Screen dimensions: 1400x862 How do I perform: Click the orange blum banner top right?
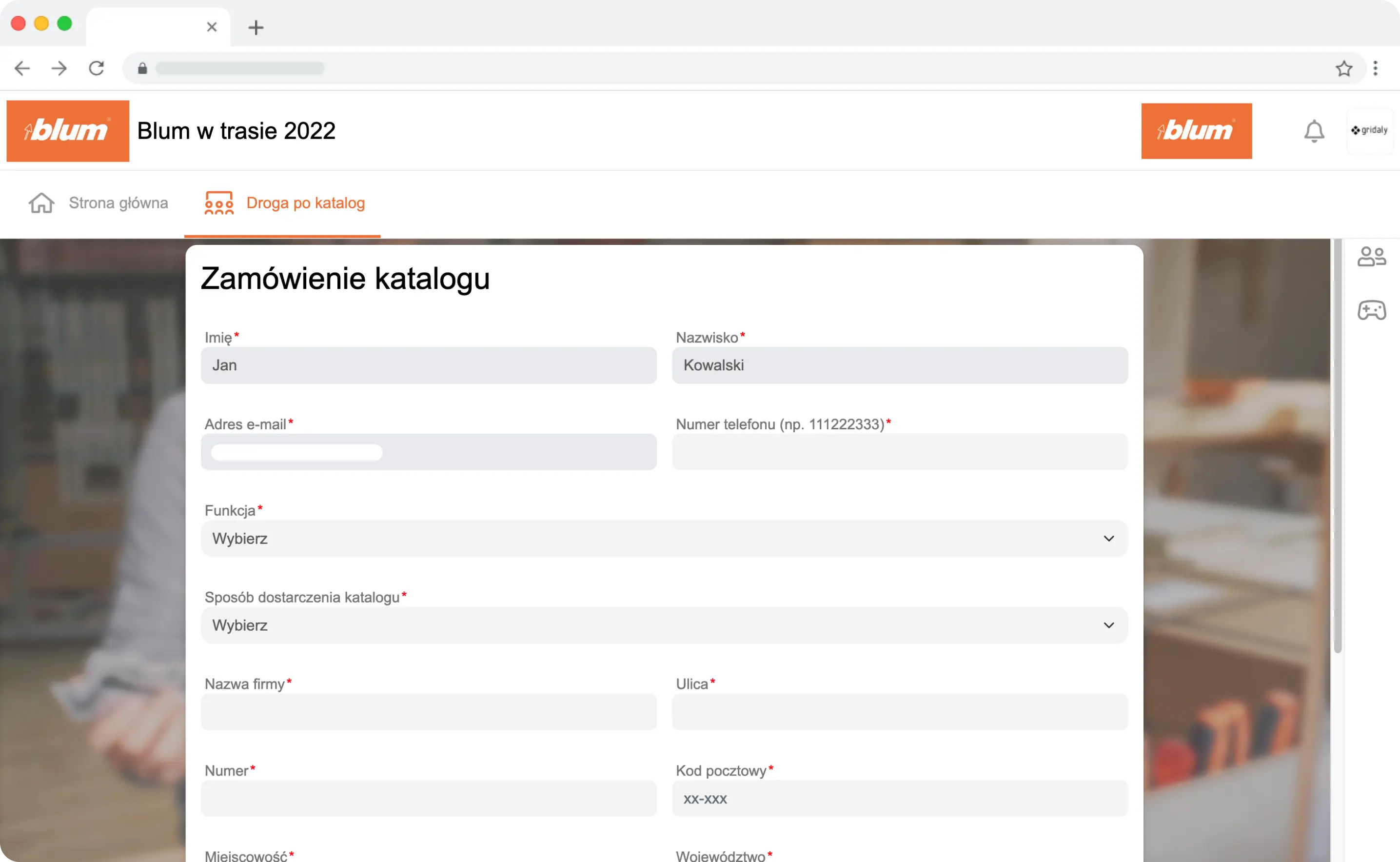1196,131
